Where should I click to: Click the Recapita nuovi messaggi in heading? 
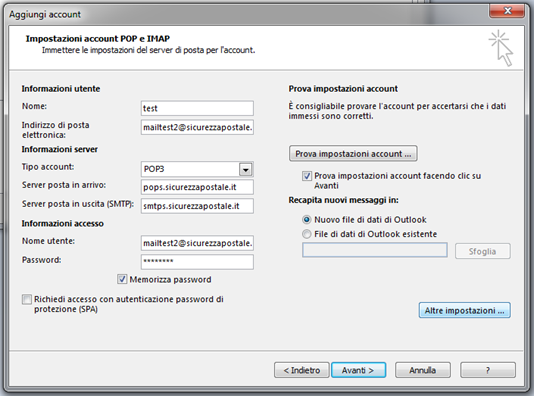pyautogui.click(x=344, y=200)
